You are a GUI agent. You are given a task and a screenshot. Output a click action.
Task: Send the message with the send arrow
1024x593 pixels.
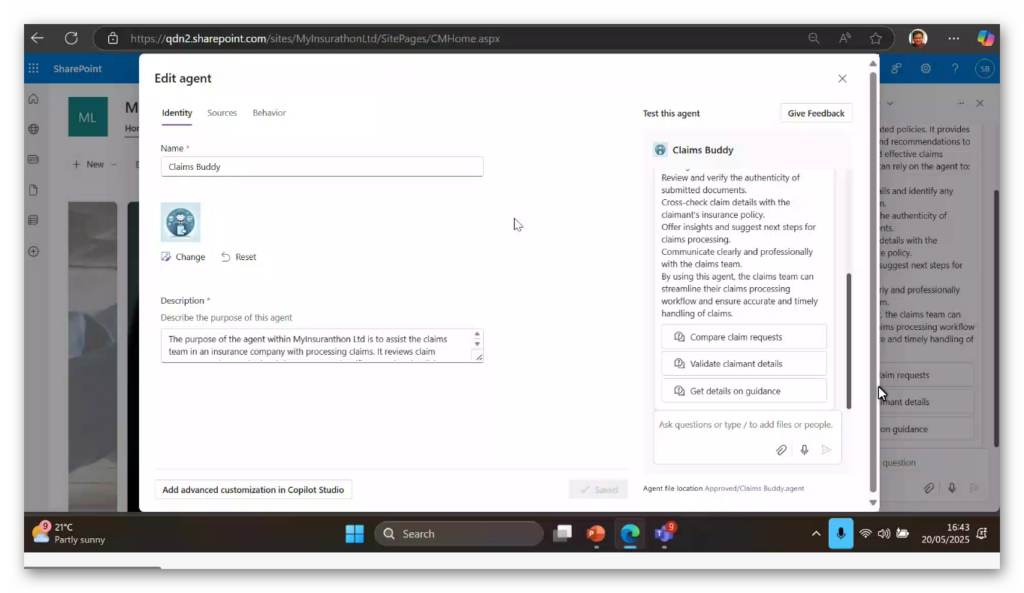(x=827, y=450)
